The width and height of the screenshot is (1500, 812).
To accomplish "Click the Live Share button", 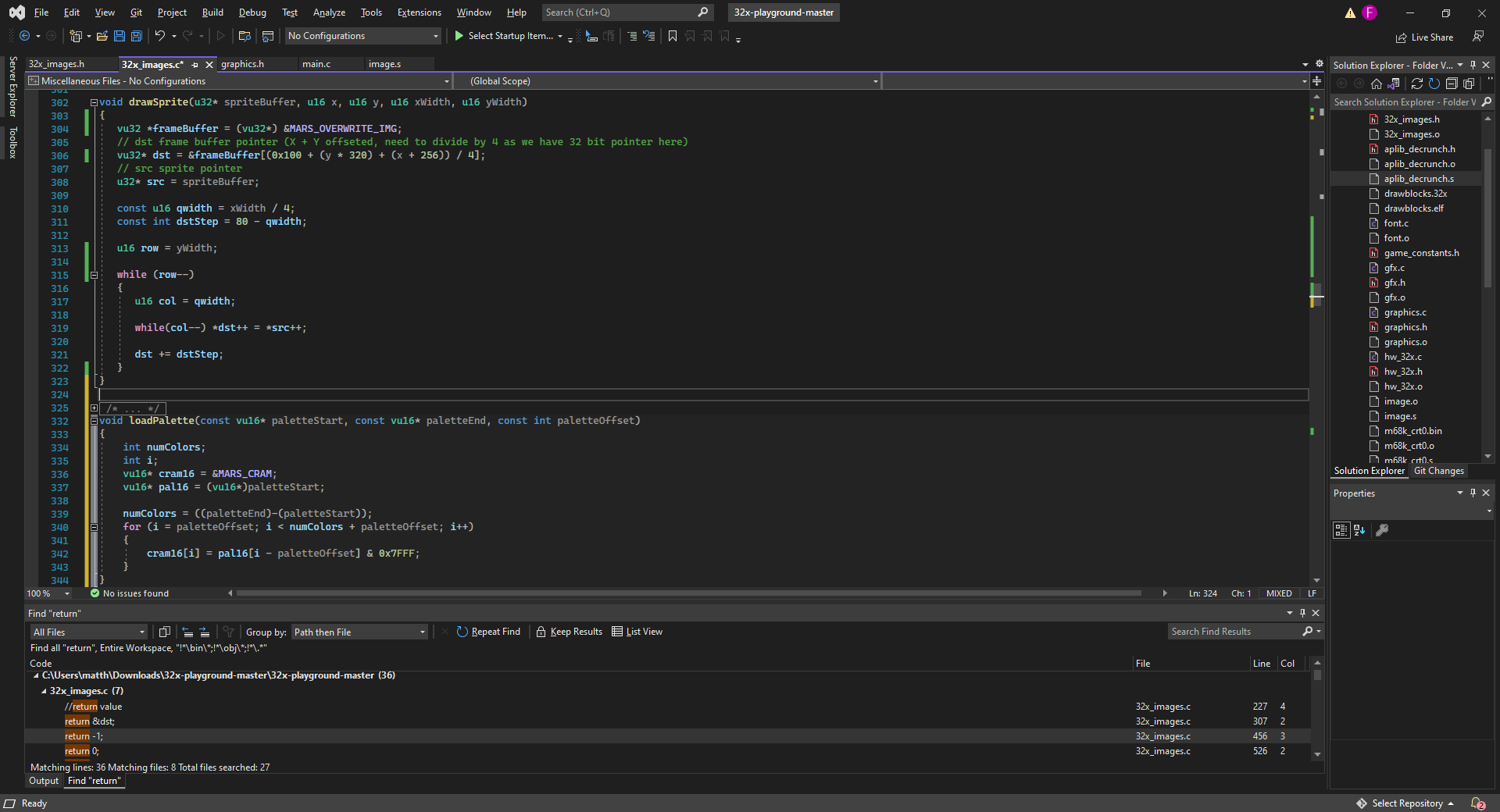I will pyautogui.click(x=1424, y=37).
